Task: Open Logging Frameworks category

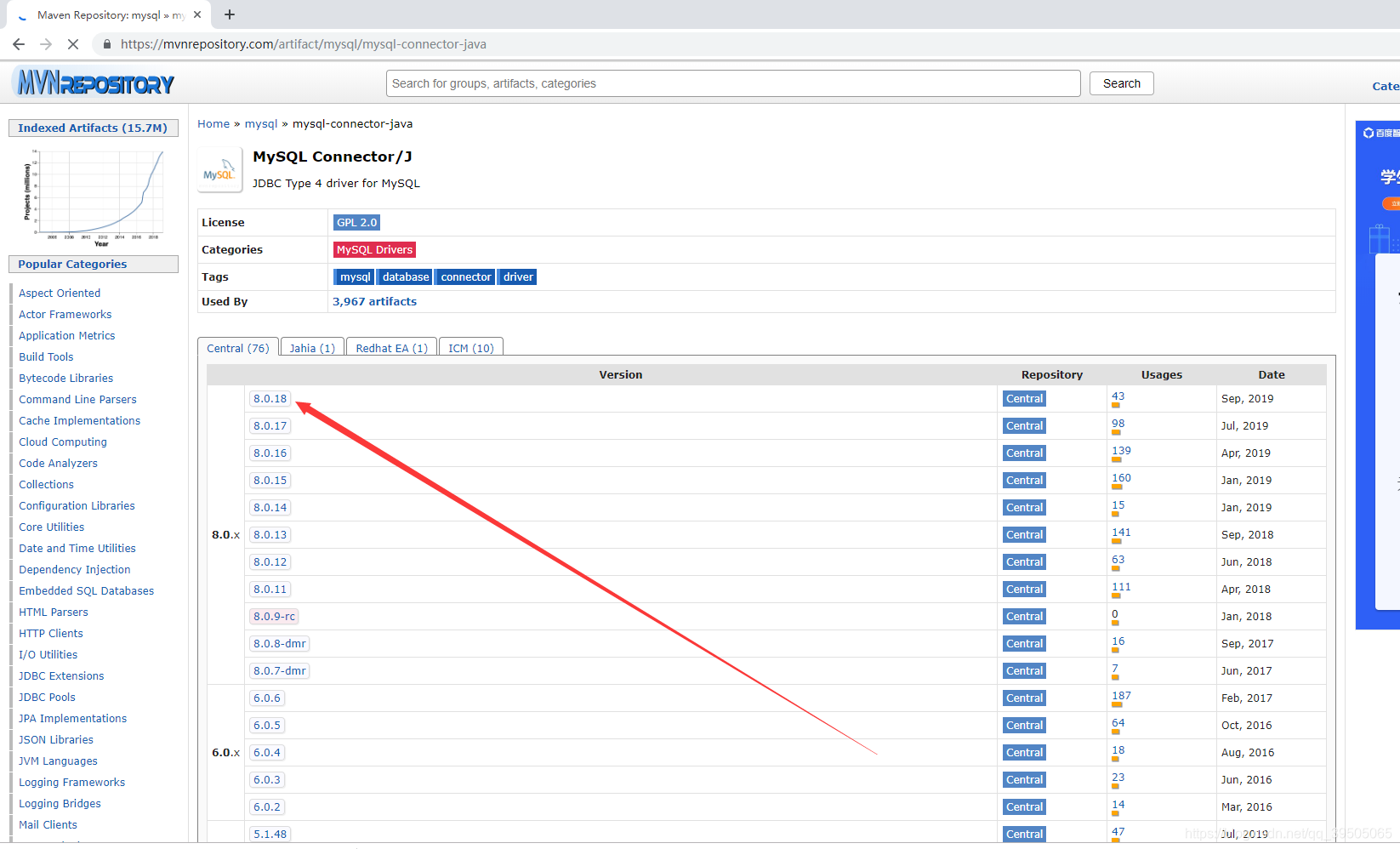Action: (x=71, y=782)
